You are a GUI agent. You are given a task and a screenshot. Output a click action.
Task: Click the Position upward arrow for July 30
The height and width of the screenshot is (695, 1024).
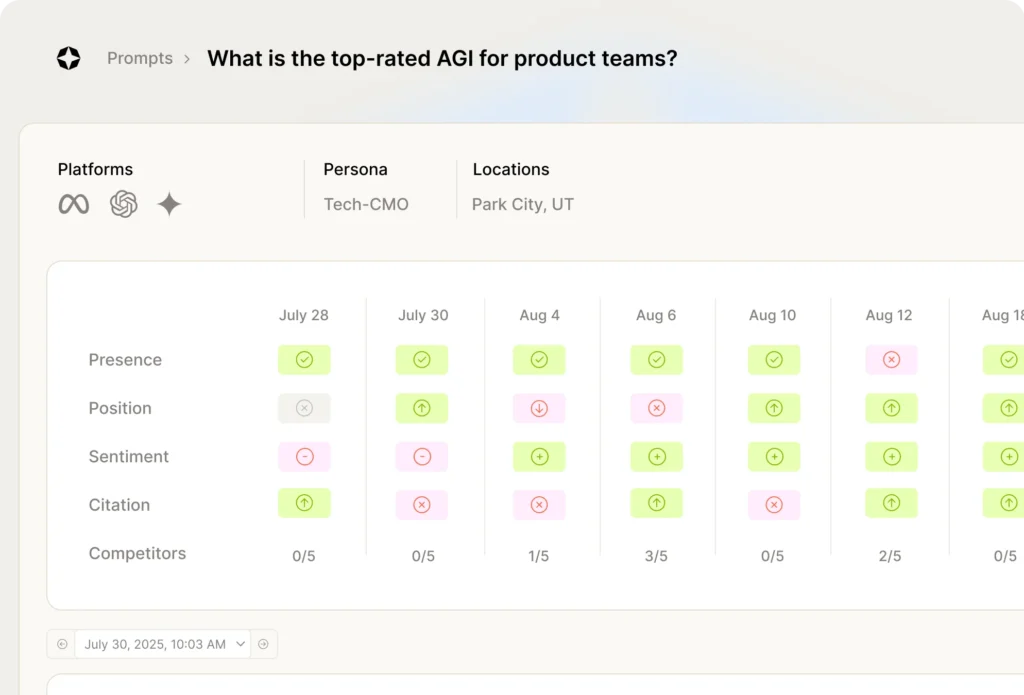422,408
